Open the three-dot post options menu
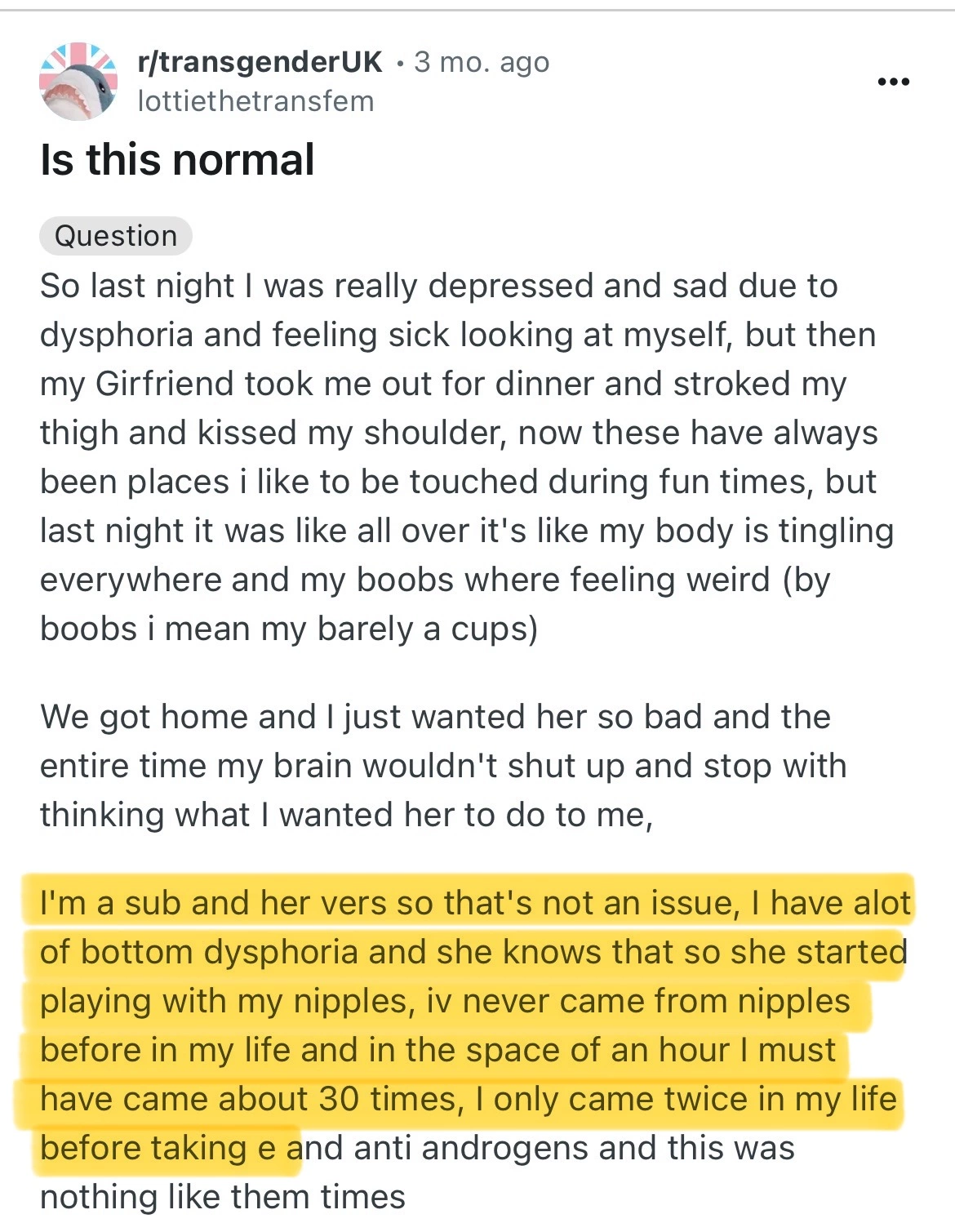Image resolution: width=955 pixels, height=1232 pixels. [893, 82]
